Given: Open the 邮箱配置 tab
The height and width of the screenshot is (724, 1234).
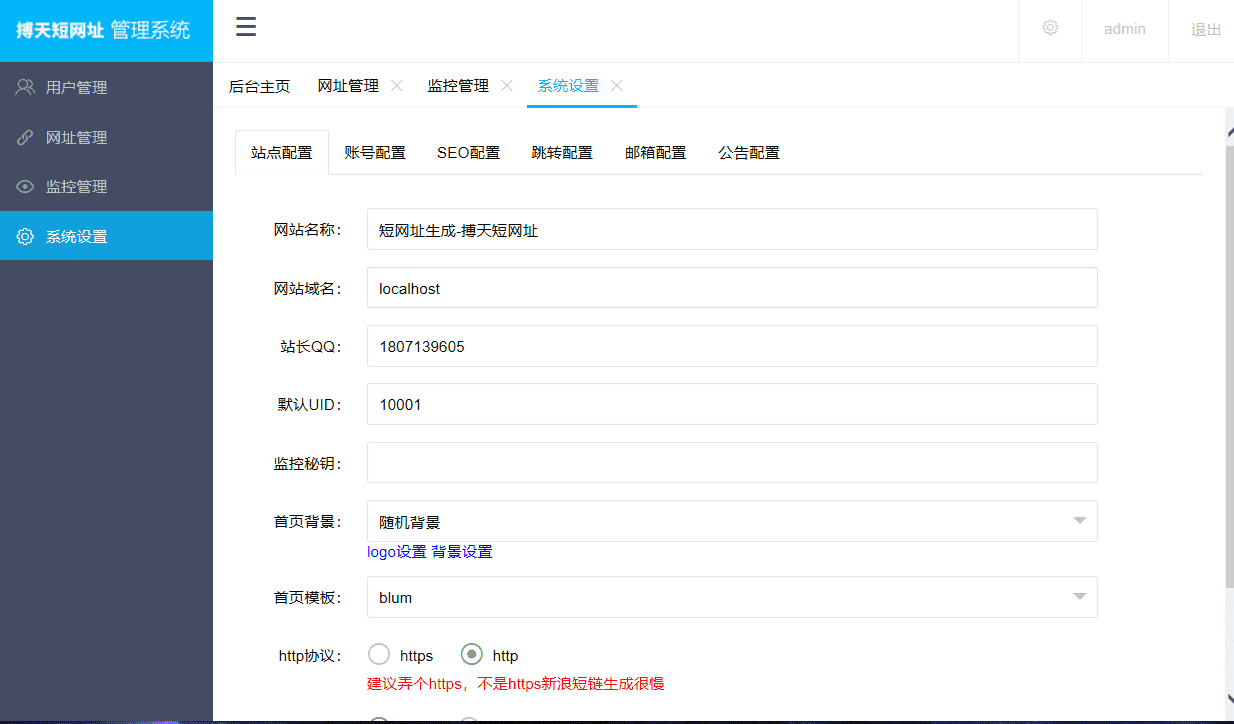Looking at the screenshot, I should click(655, 152).
